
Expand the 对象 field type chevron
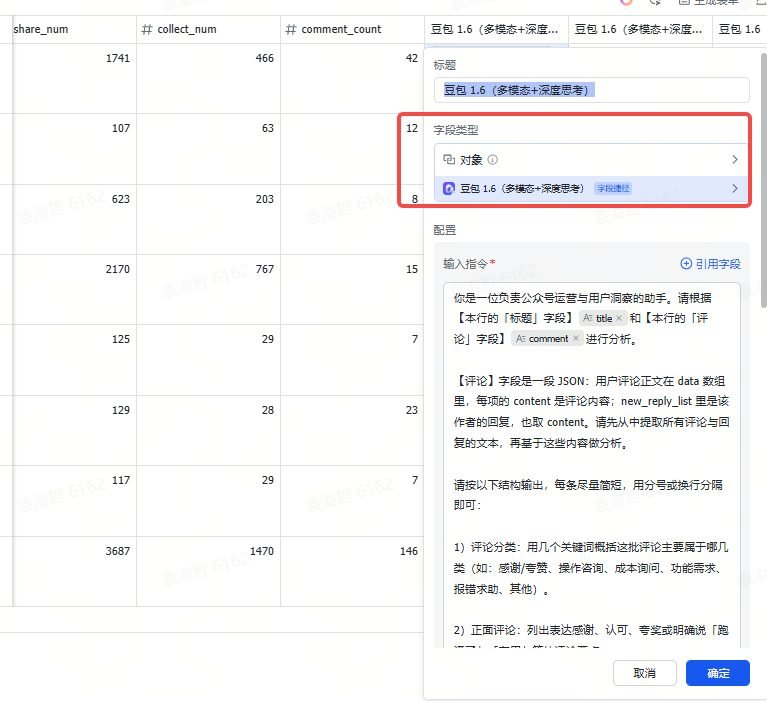click(x=735, y=159)
